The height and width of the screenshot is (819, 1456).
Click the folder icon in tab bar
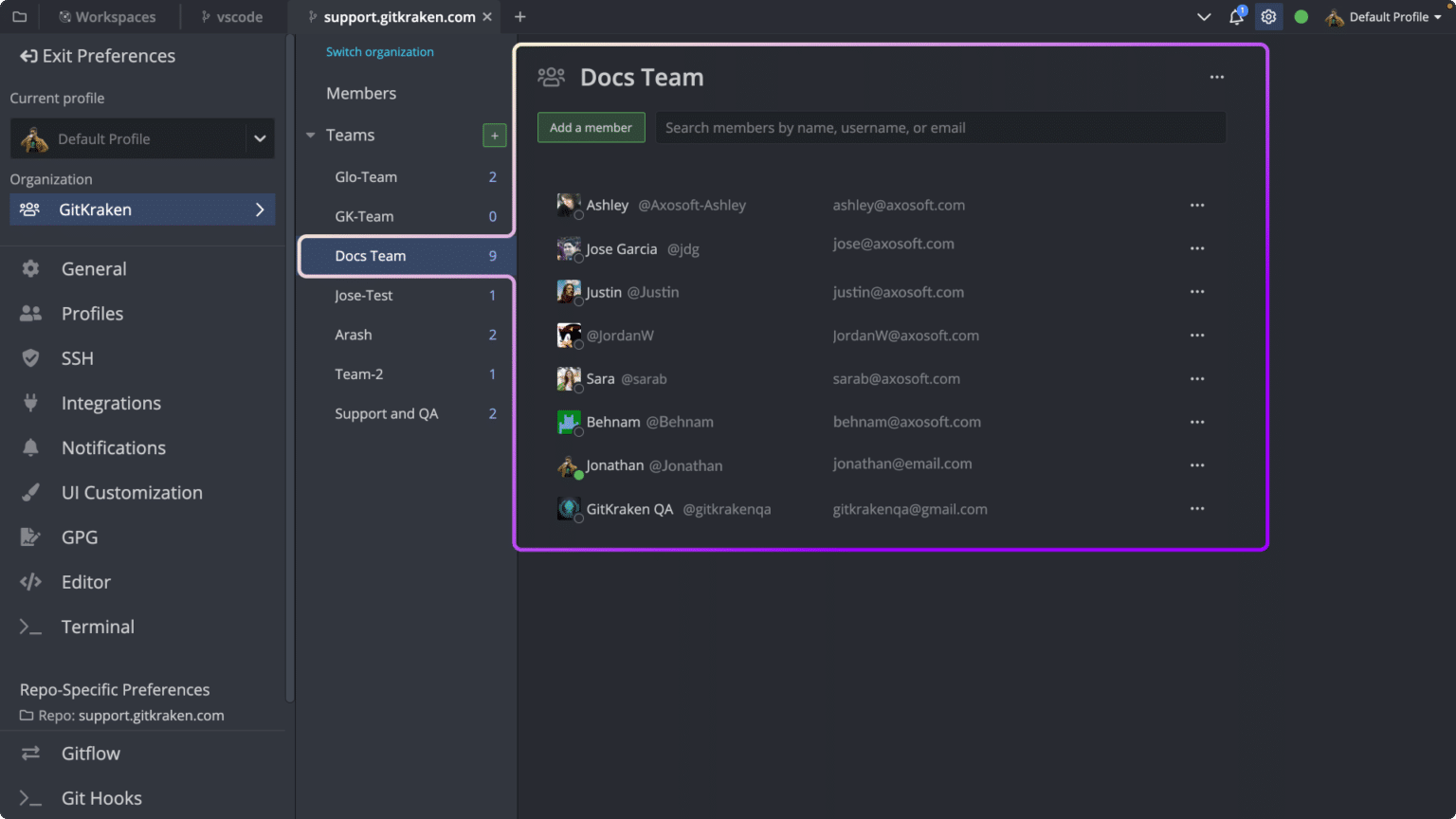(x=19, y=17)
